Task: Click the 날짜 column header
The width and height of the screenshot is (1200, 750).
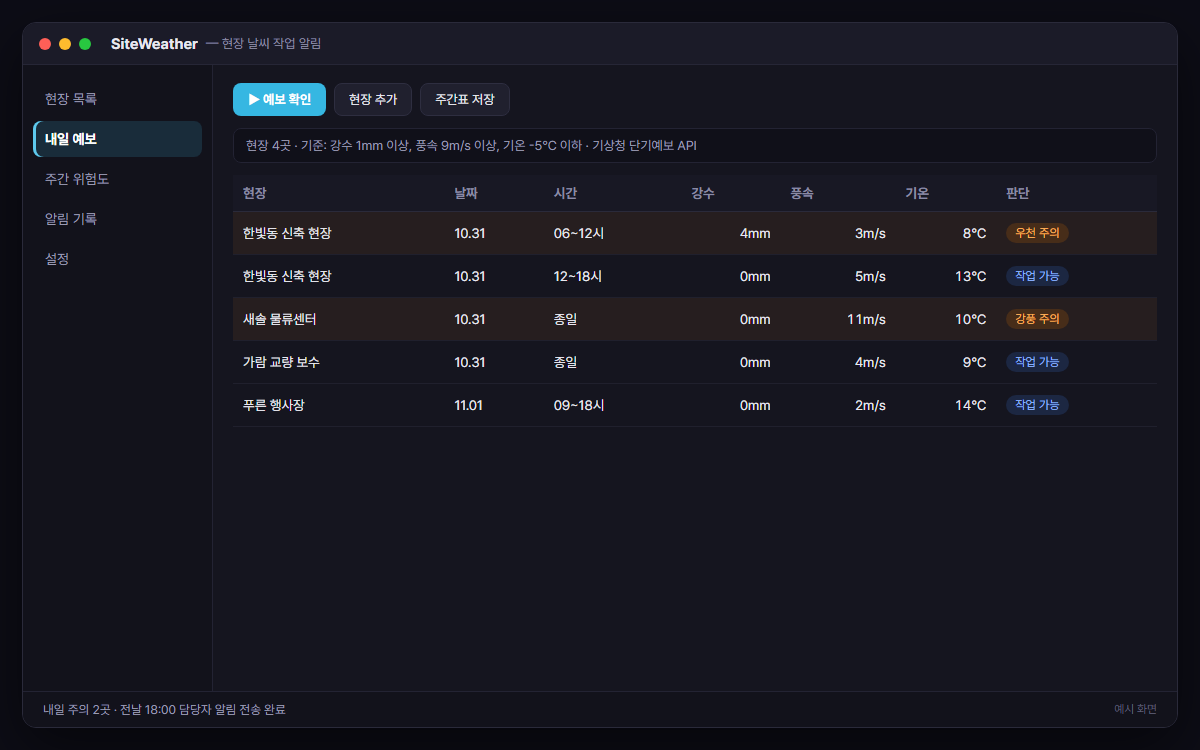Action: 466,193
